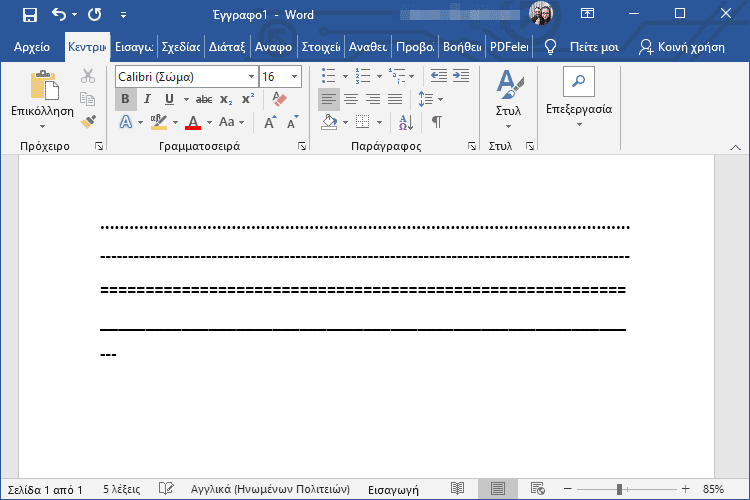This screenshot has width=750, height=500.
Task: Open the Διάταξη ribbon tab
Action: tap(227, 47)
